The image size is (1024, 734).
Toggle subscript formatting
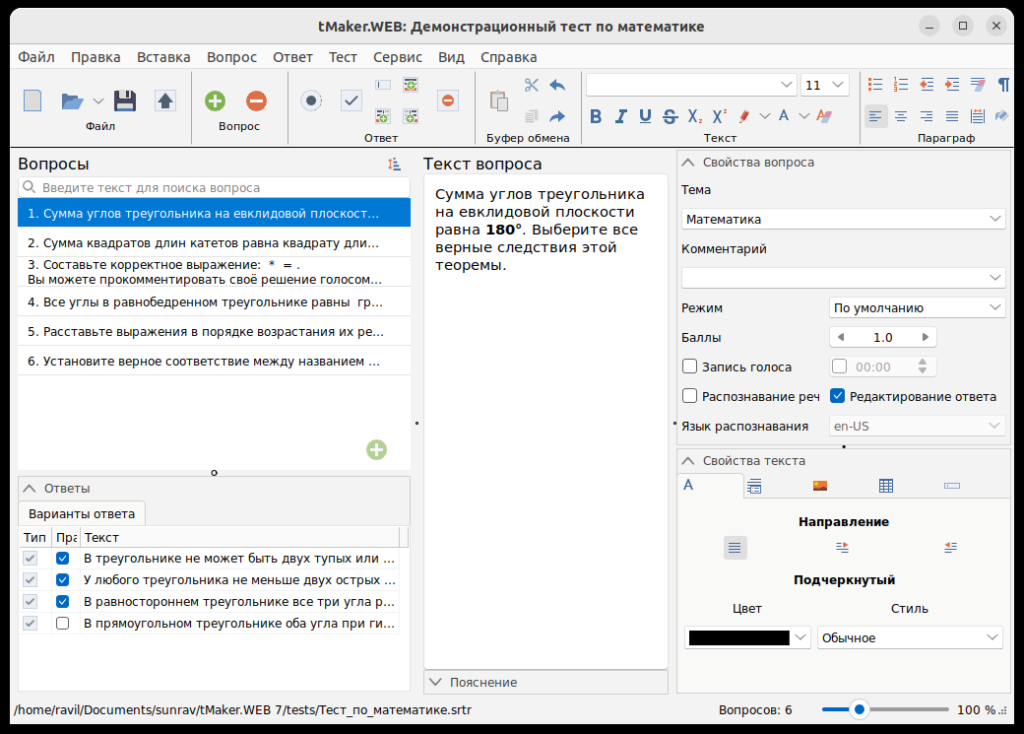[x=695, y=116]
